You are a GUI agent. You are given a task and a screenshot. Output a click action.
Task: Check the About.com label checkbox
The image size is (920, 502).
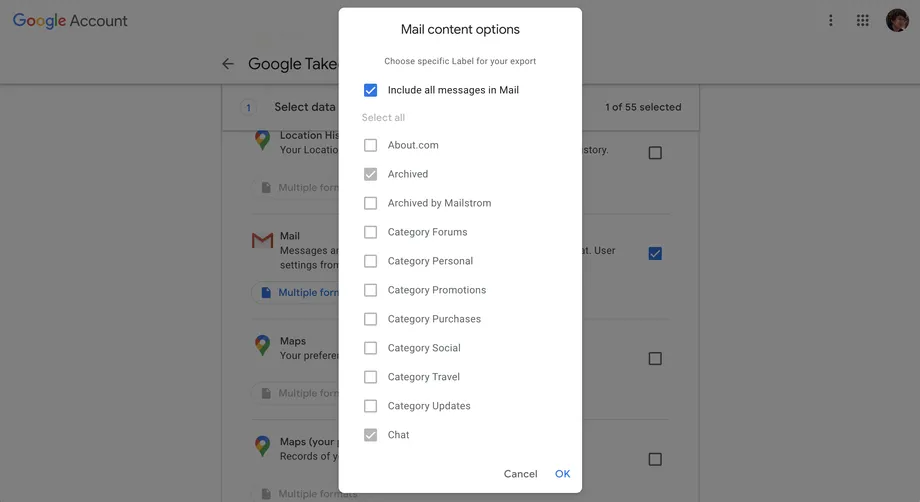(x=370, y=145)
